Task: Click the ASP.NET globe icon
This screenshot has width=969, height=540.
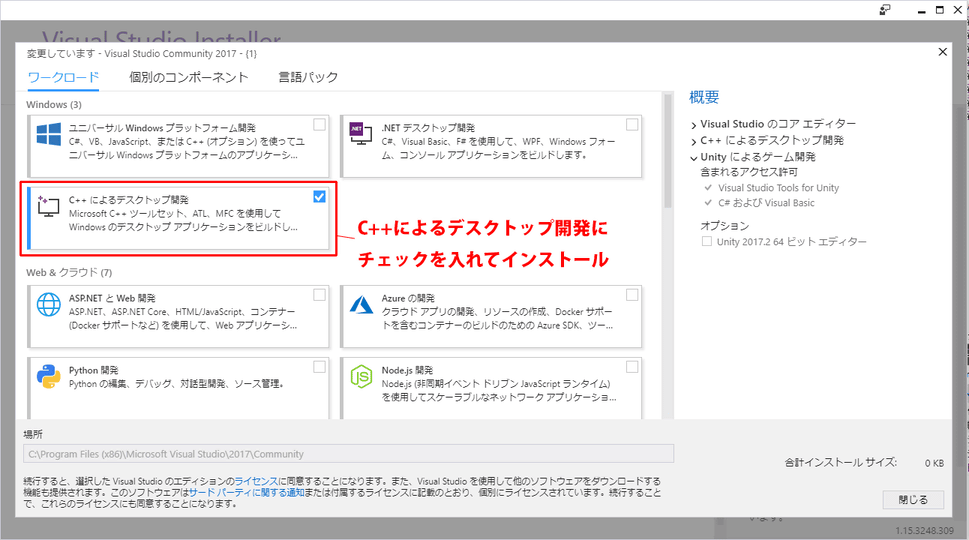Action: 49,305
